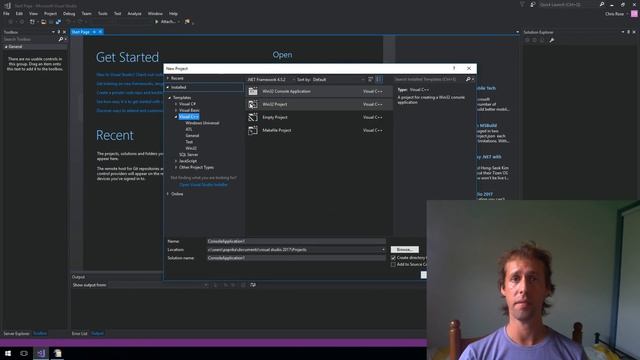Click the Quick Launch search icon
Screen dimensions: 640x360
point(602,4)
